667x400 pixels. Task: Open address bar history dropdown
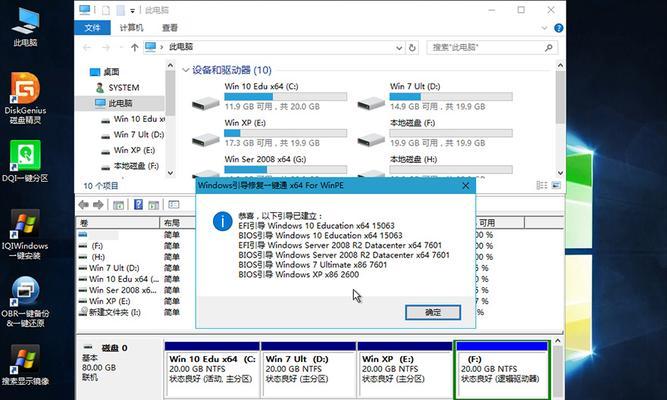click(399, 48)
